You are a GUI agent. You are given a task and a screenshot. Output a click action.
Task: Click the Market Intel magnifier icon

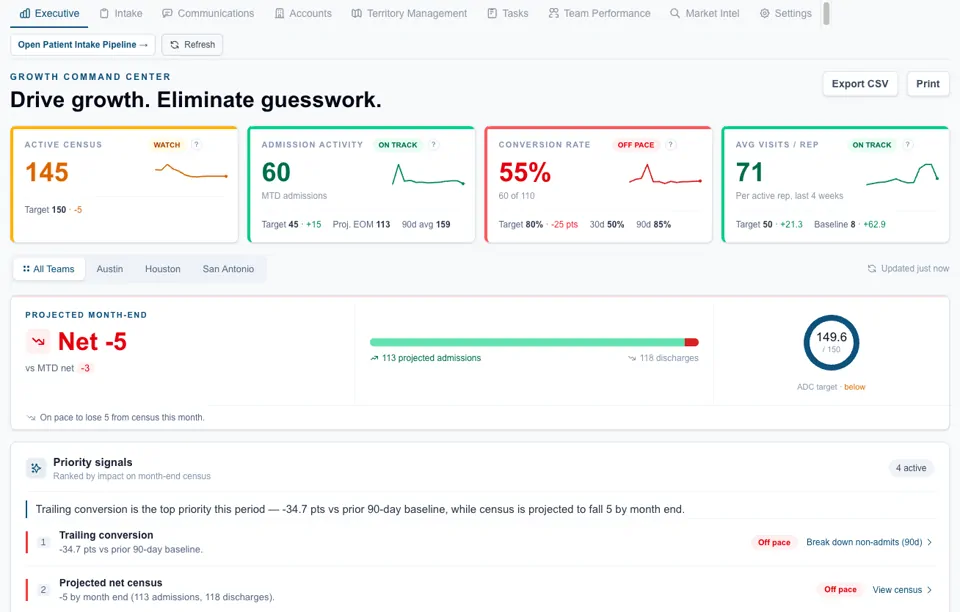(x=675, y=13)
